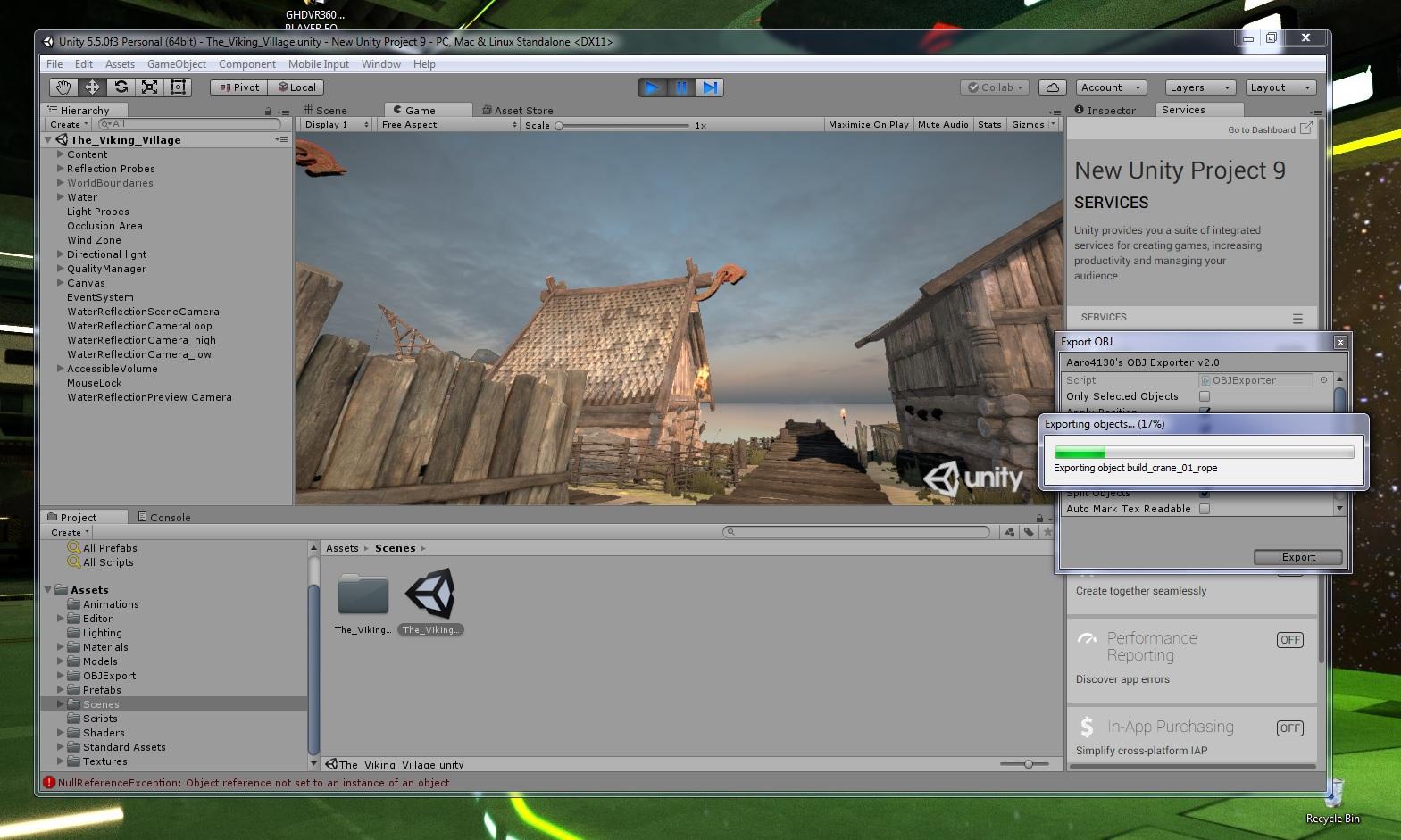Open the Collab dropdown

[x=995, y=87]
